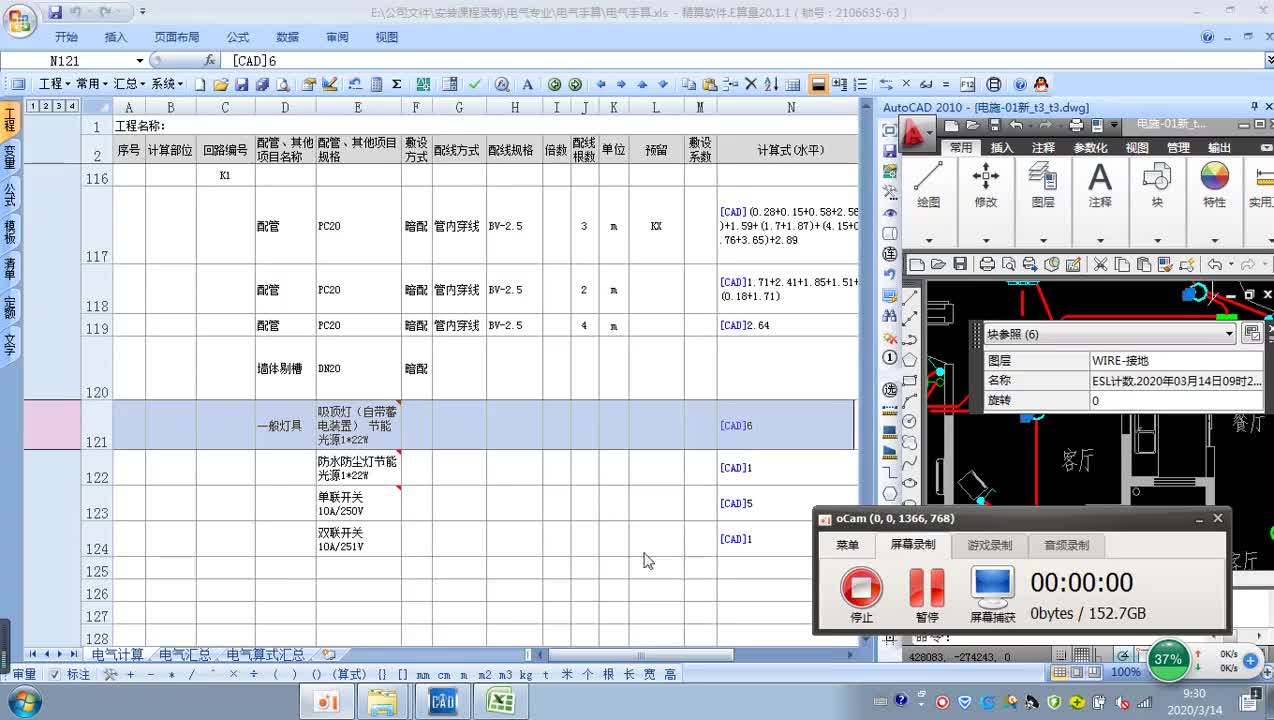1274x720 pixels.
Task: Toggle the 标注 checkbox
Action: [55, 674]
